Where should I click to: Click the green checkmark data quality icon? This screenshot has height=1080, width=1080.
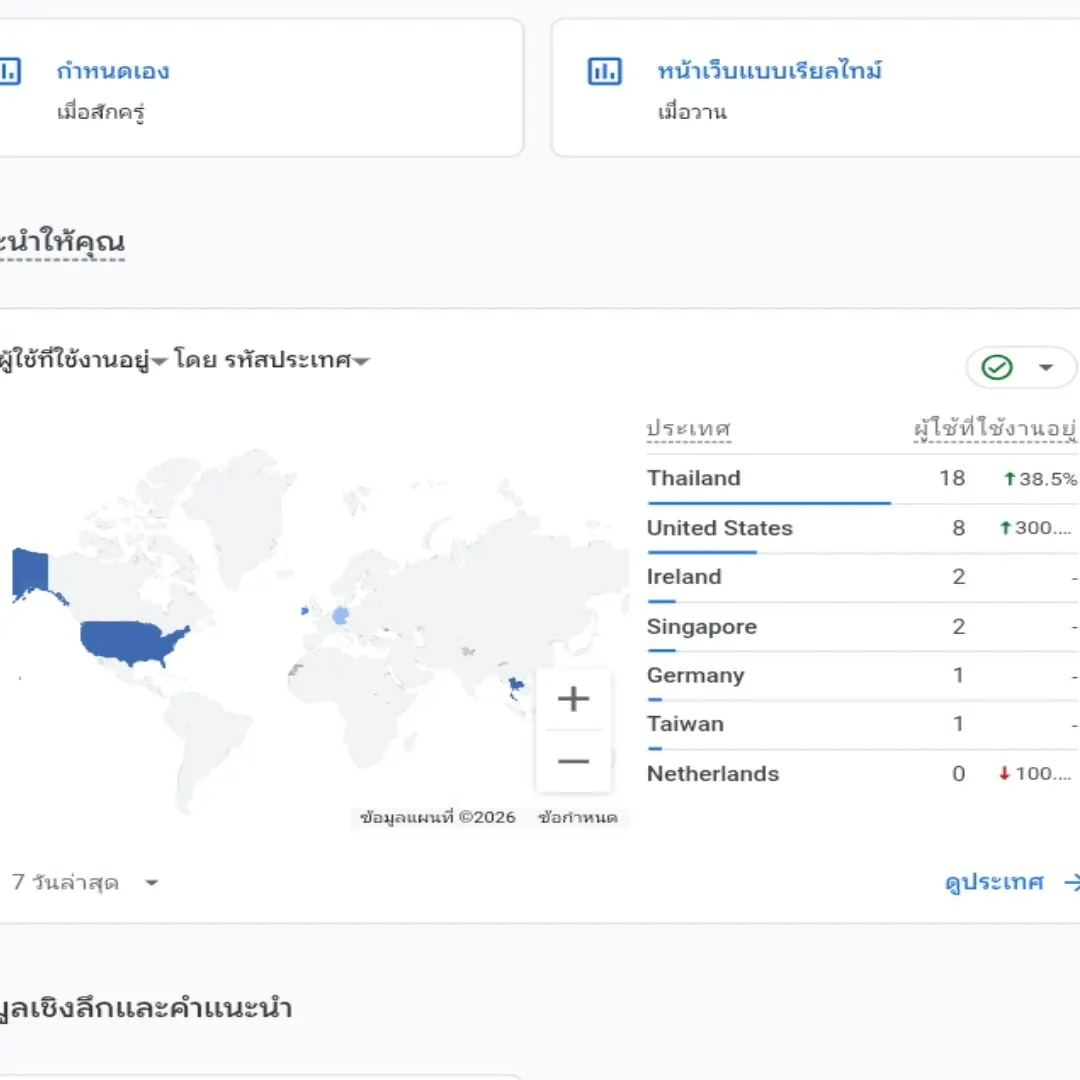pyautogui.click(x=996, y=367)
